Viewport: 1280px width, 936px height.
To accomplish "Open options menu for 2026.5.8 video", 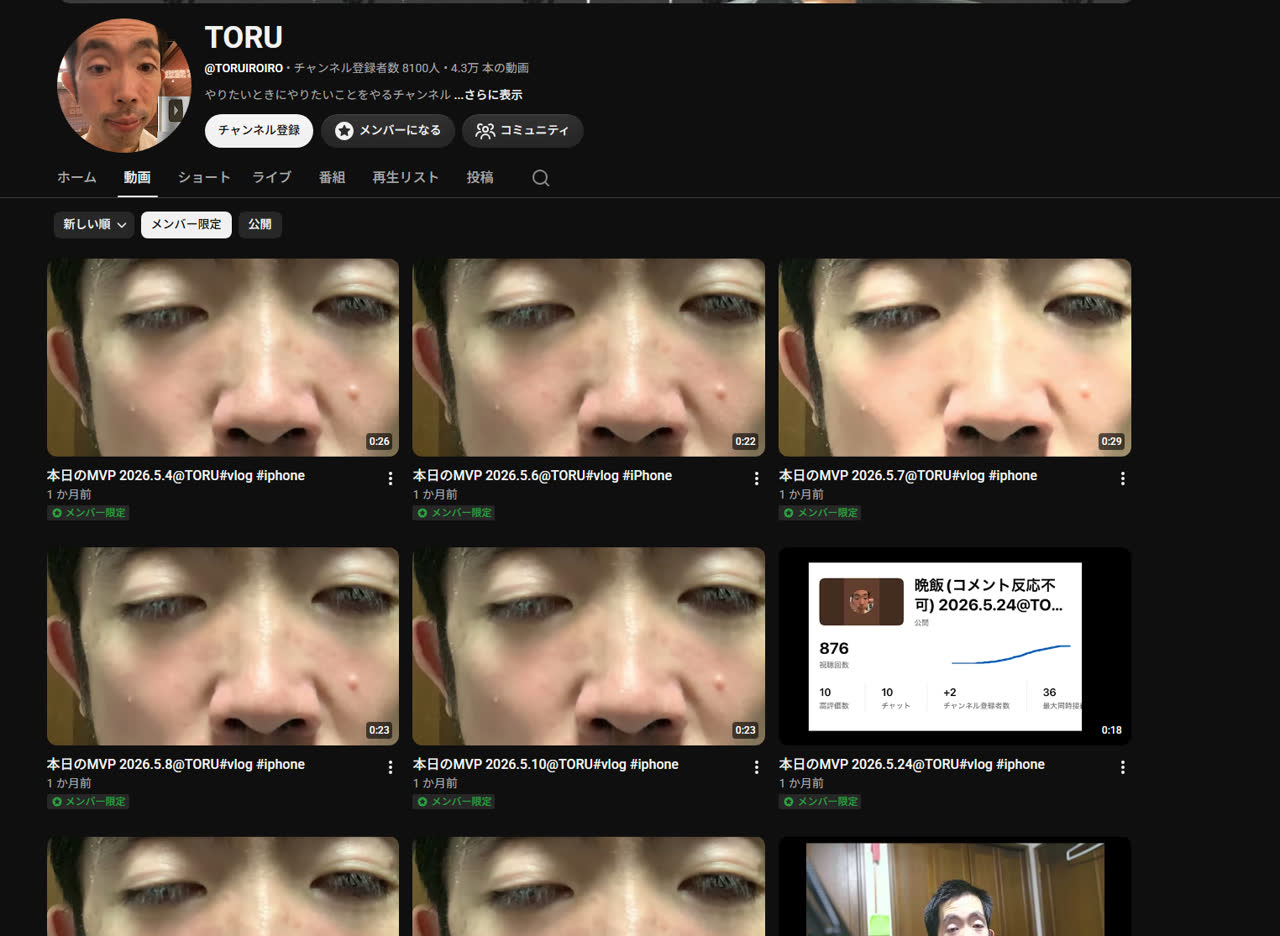I will (x=390, y=767).
